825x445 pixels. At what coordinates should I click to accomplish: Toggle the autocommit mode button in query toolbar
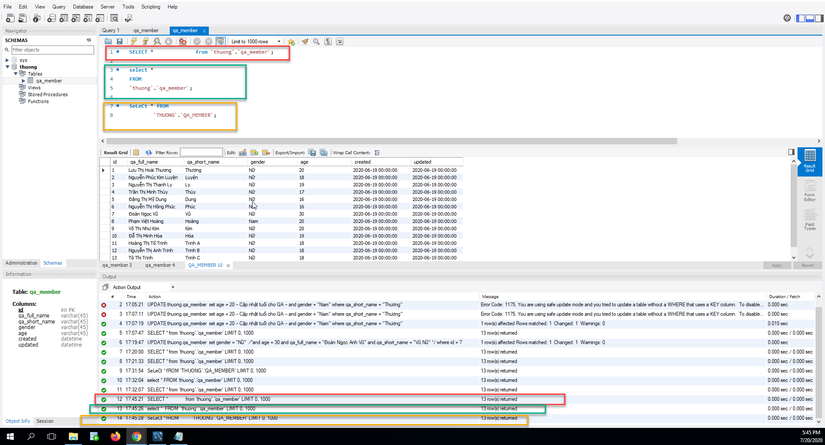click(x=220, y=42)
